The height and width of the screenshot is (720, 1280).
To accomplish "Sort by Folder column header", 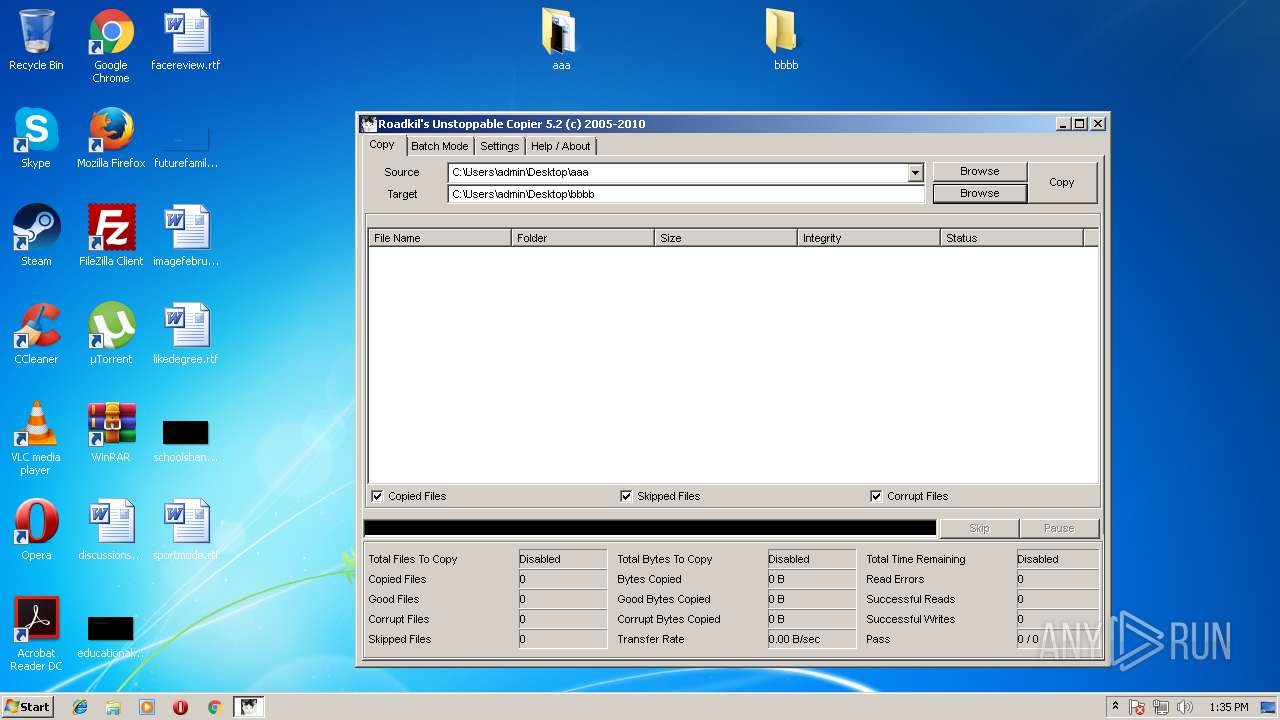I will click(x=583, y=238).
